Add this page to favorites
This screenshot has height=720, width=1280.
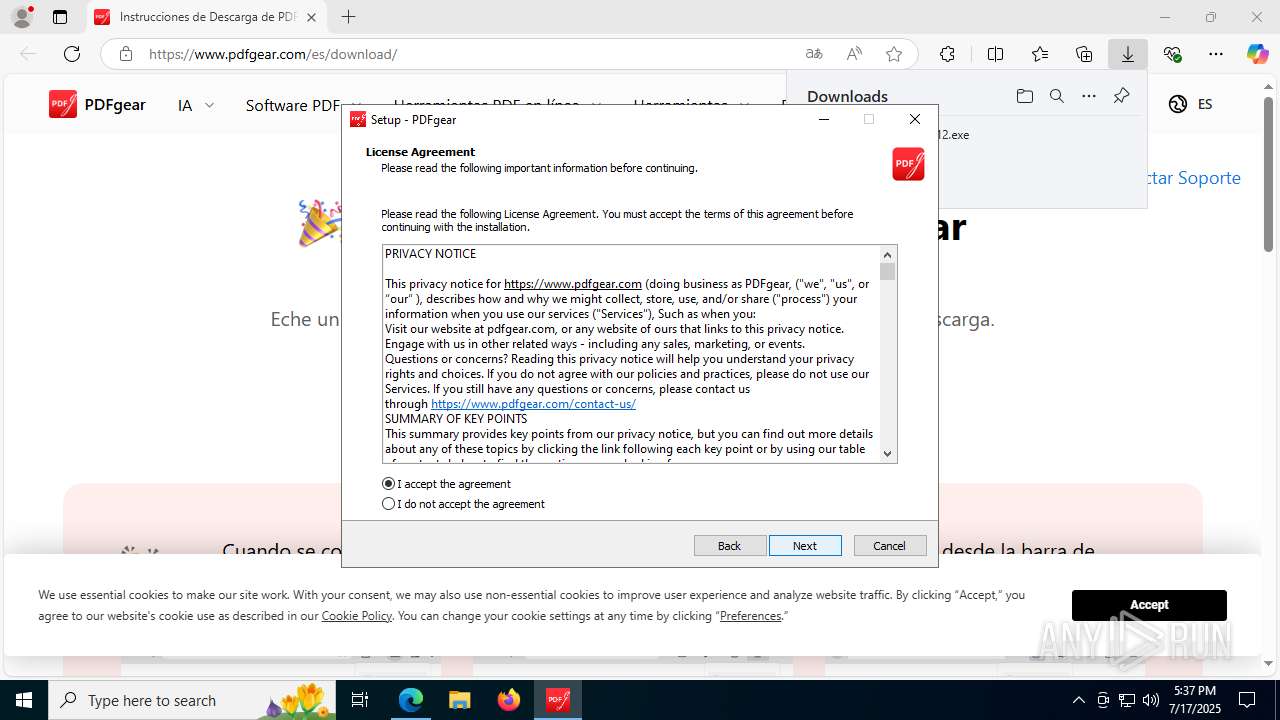pyautogui.click(x=894, y=54)
